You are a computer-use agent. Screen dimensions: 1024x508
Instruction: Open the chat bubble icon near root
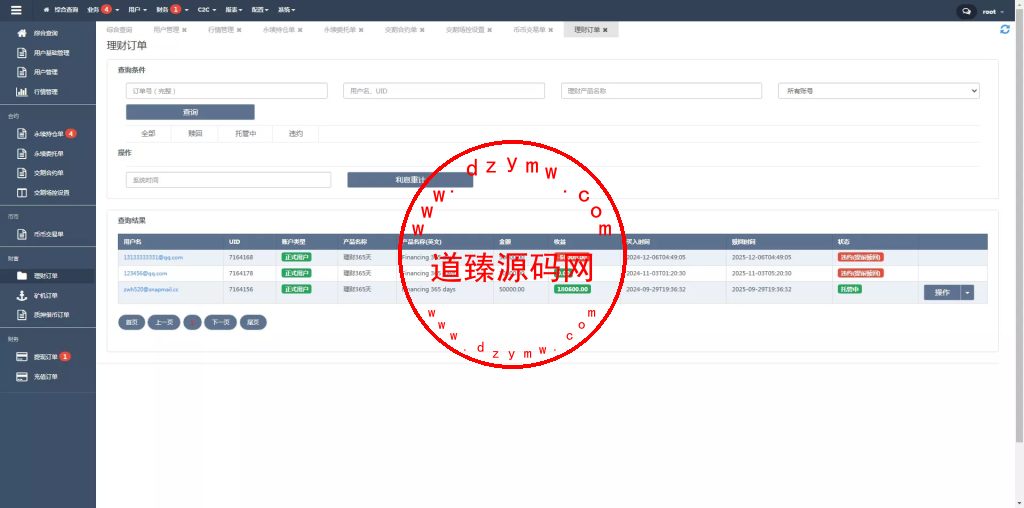[967, 11]
